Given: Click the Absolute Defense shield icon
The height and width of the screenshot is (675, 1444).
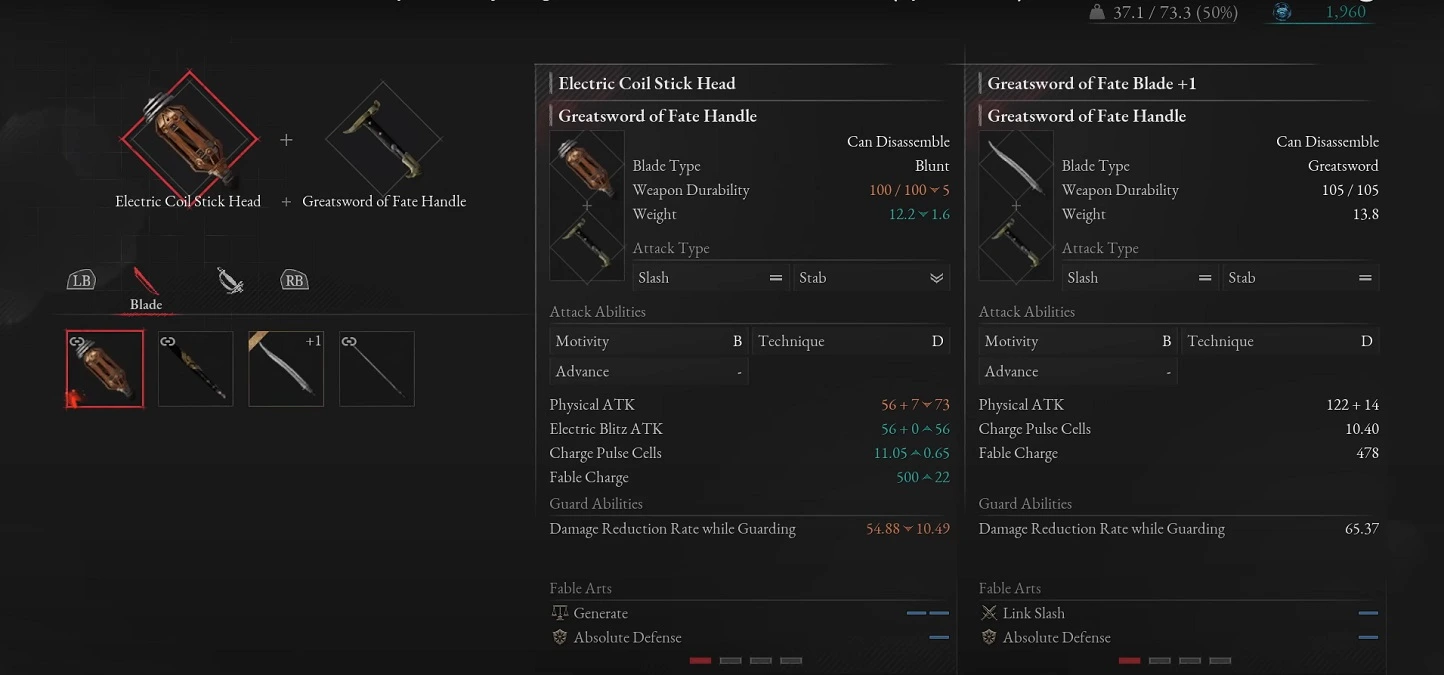Looking at the screenshot, I should point(560,637).
